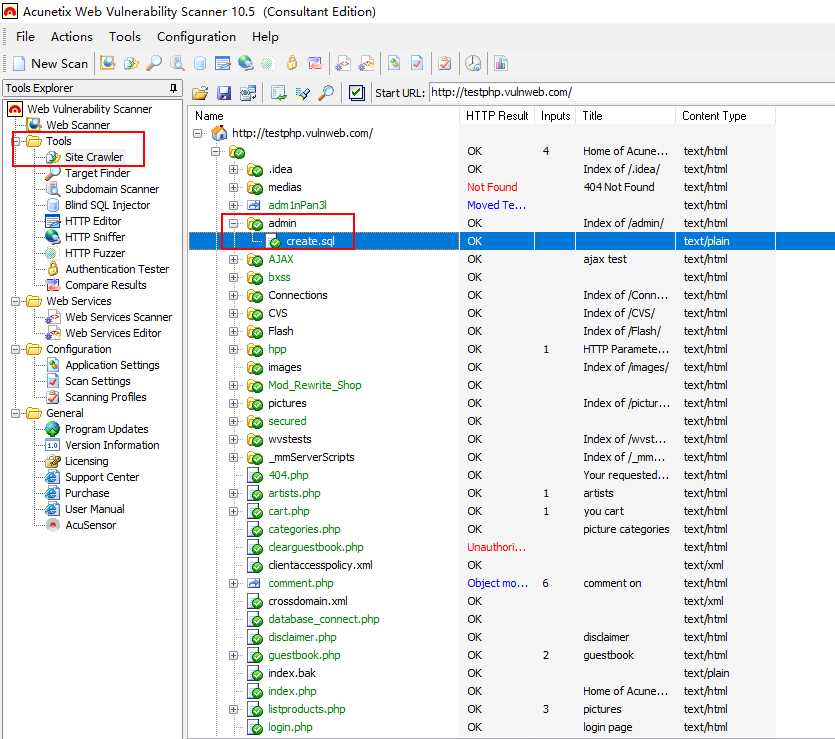The image size is (835, 739).
Task: Open Web Services Scanner toolbar icon
Action: click(x=343, y=63)
